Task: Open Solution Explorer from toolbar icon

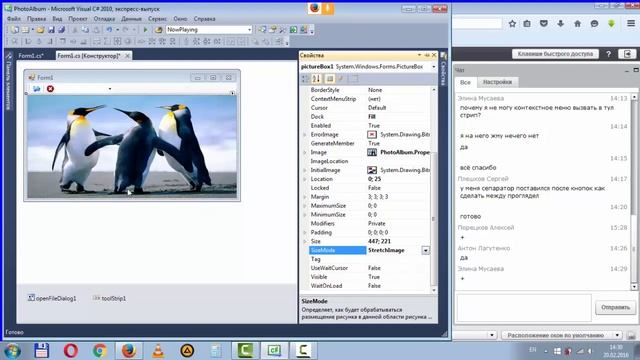Action: click(262, 30)
